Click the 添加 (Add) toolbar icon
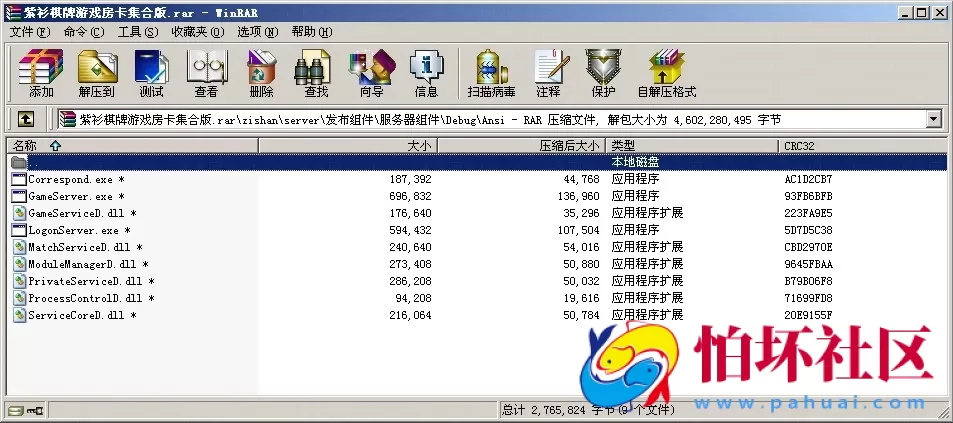The height and width of the screenshot is (423, 953). tap(41, 73)
